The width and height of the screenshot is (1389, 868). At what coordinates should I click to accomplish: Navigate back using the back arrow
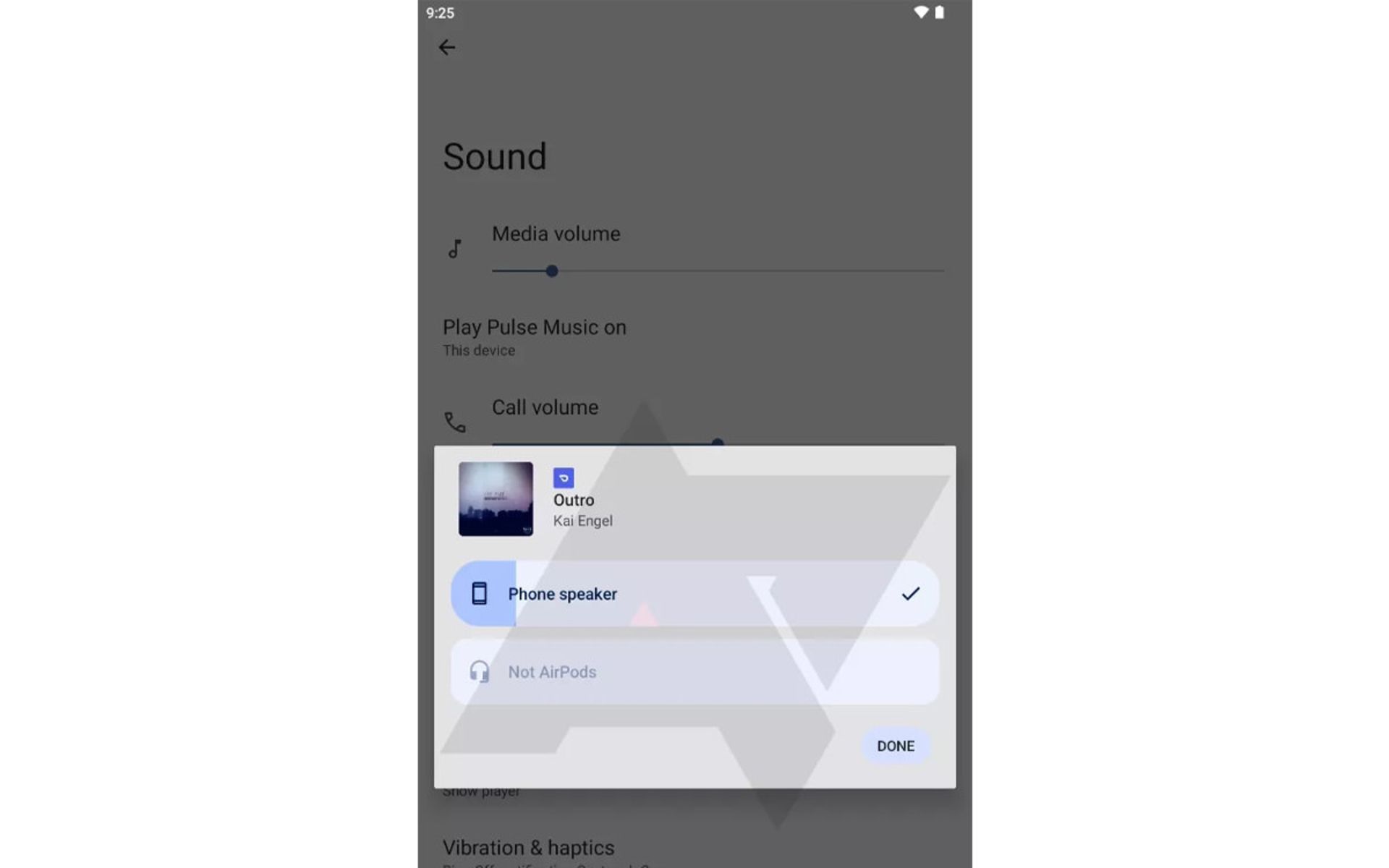point(447,47)
